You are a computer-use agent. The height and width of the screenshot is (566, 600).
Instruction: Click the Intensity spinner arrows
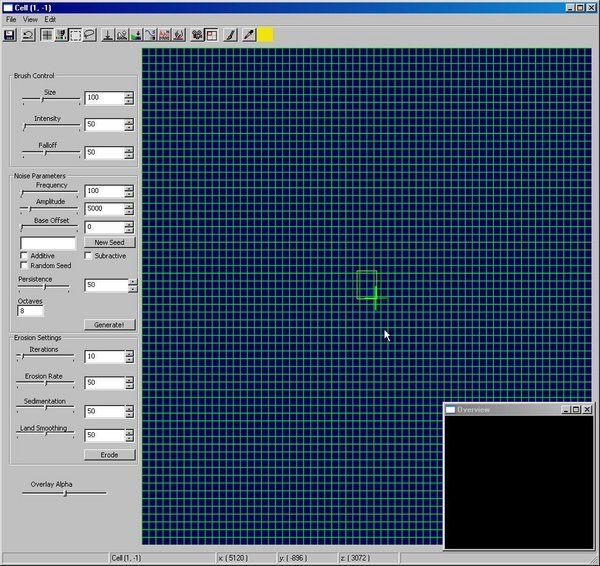pos(129,124)
